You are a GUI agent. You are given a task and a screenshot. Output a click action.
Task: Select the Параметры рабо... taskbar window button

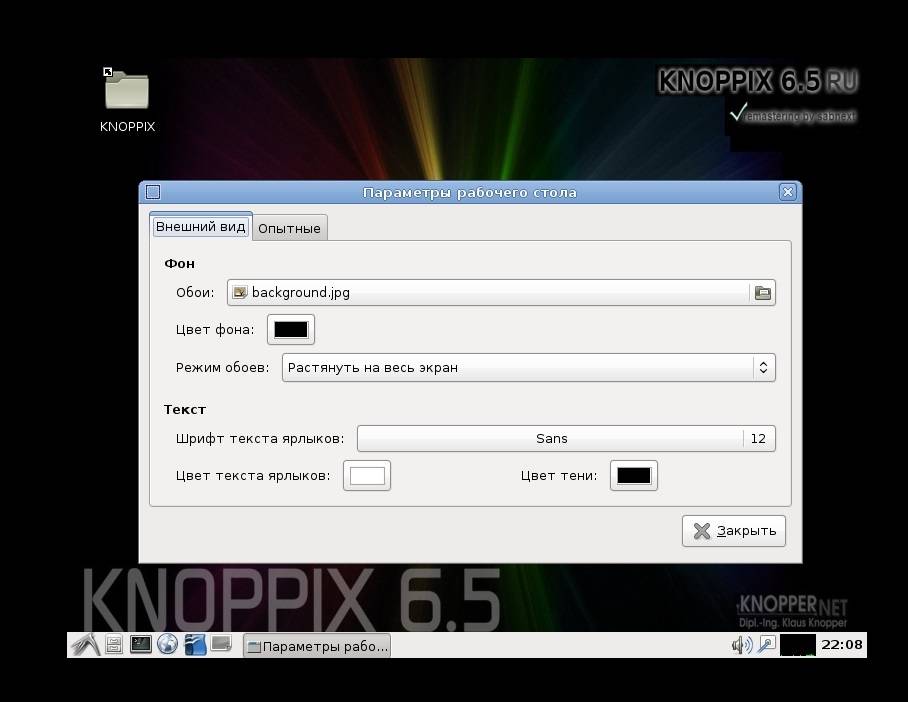point(317,646)
